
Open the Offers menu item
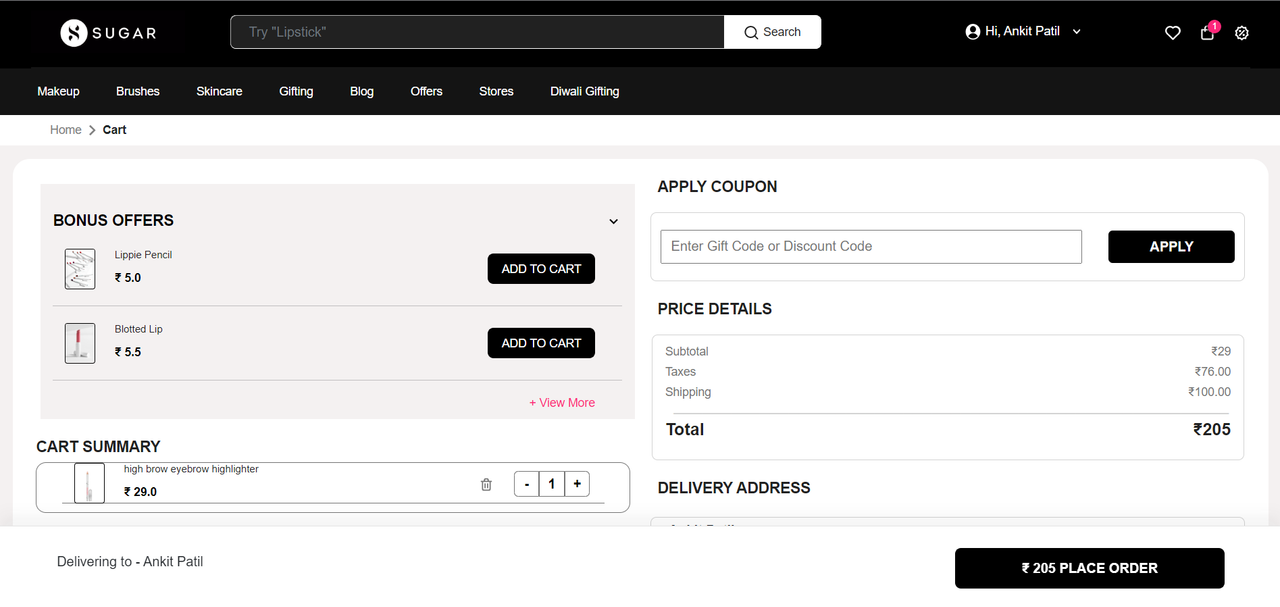(x=426, y=91)
